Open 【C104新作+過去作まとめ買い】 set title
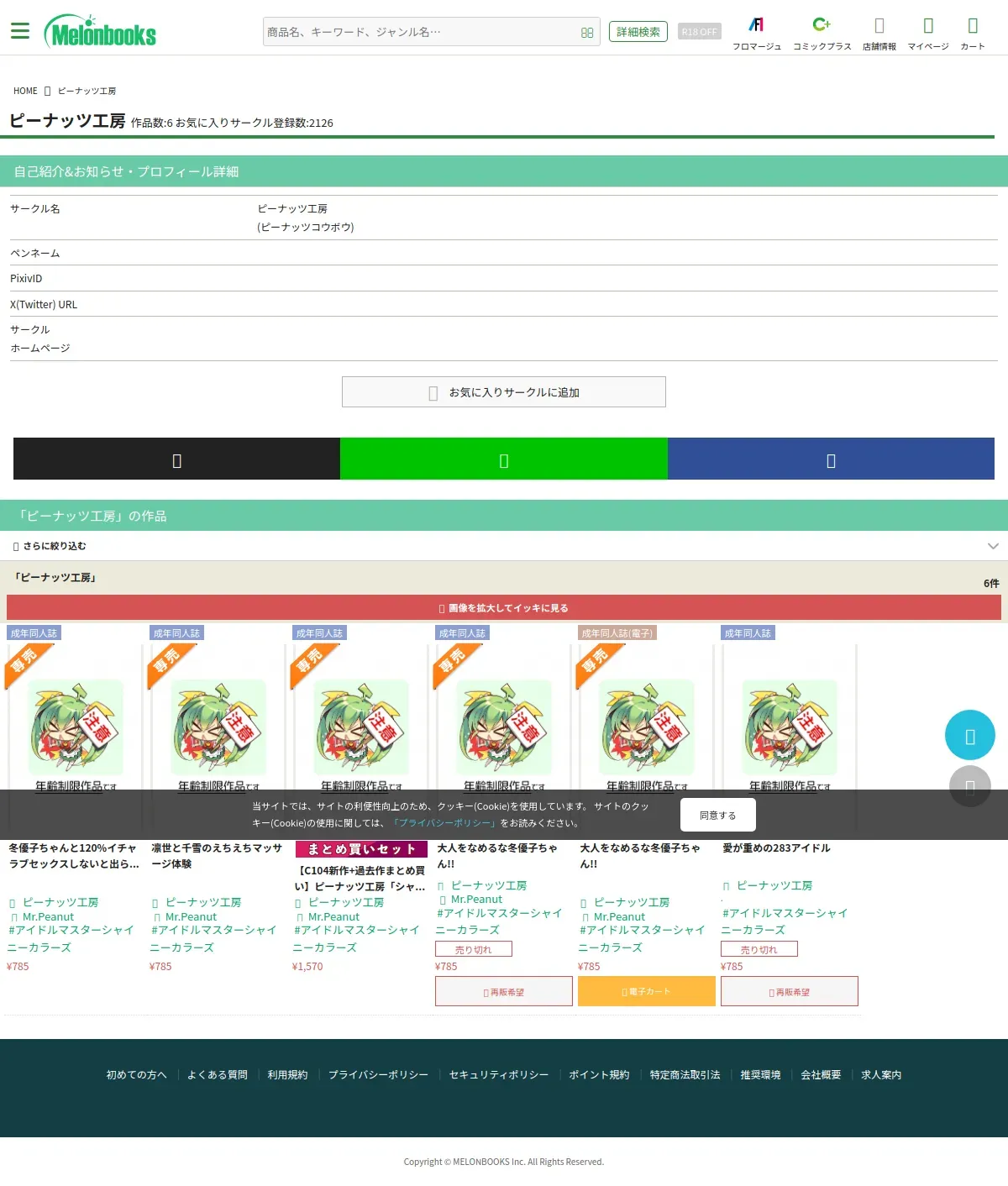 pyautogui.click(x=361, y=879)
